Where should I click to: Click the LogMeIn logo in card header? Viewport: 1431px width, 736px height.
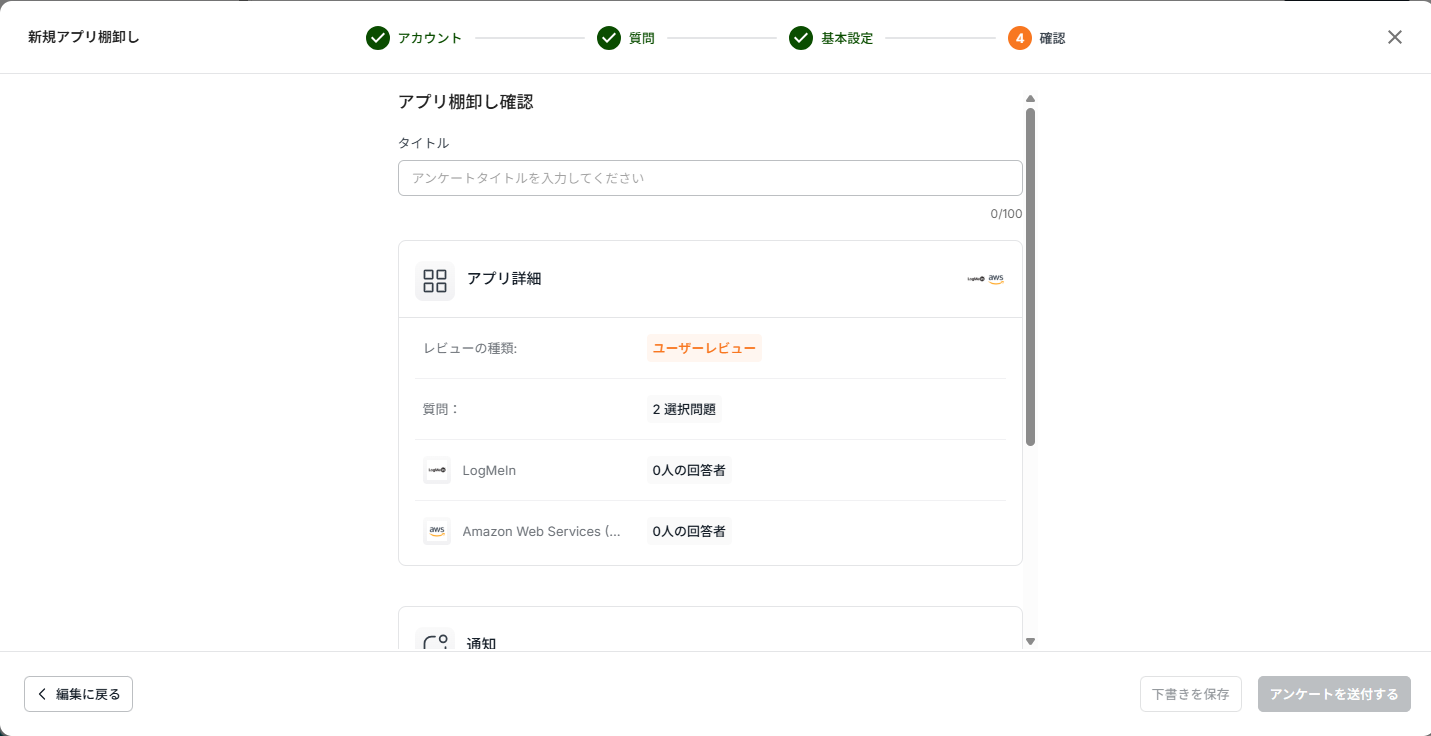pos(976,279)
